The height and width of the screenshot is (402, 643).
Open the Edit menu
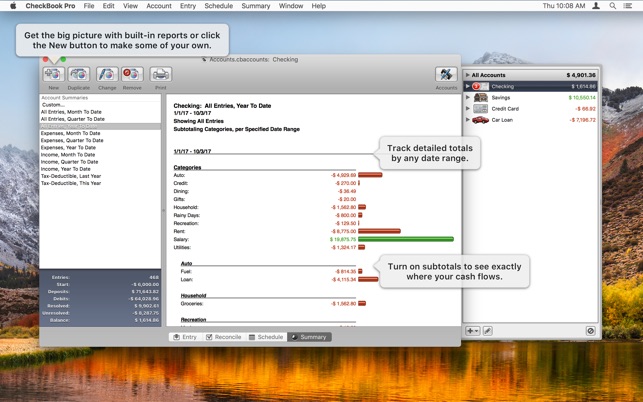[108, 6]
